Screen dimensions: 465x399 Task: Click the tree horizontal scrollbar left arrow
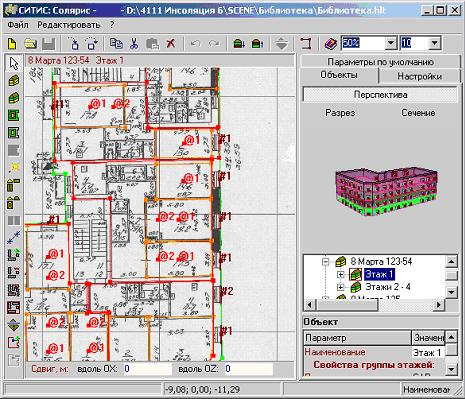pyautogui.click(x=310, y=304)
